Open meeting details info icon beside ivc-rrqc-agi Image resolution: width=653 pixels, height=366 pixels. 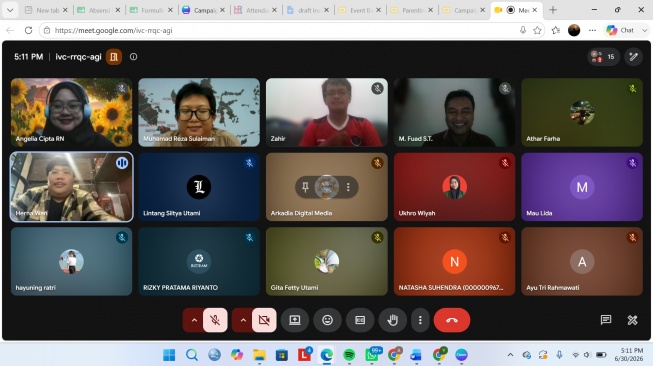point(133,57)
